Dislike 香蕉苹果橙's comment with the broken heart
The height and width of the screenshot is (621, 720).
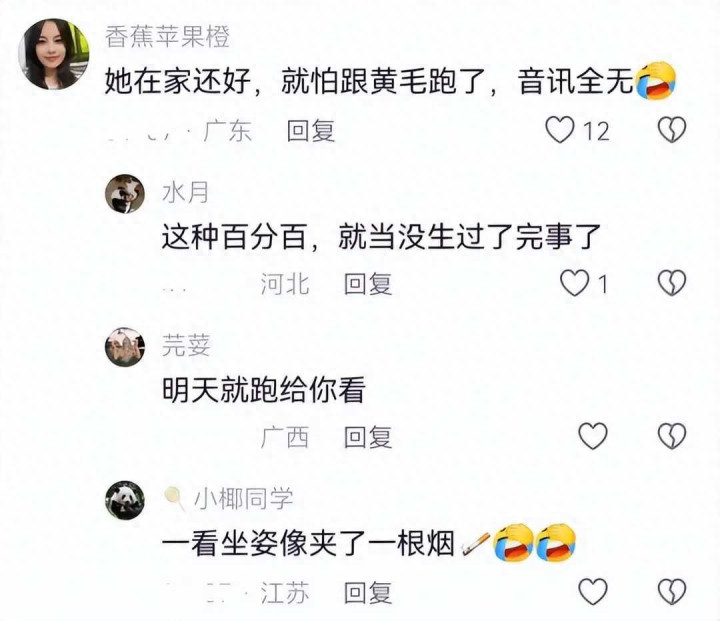[x=672, y=130]
